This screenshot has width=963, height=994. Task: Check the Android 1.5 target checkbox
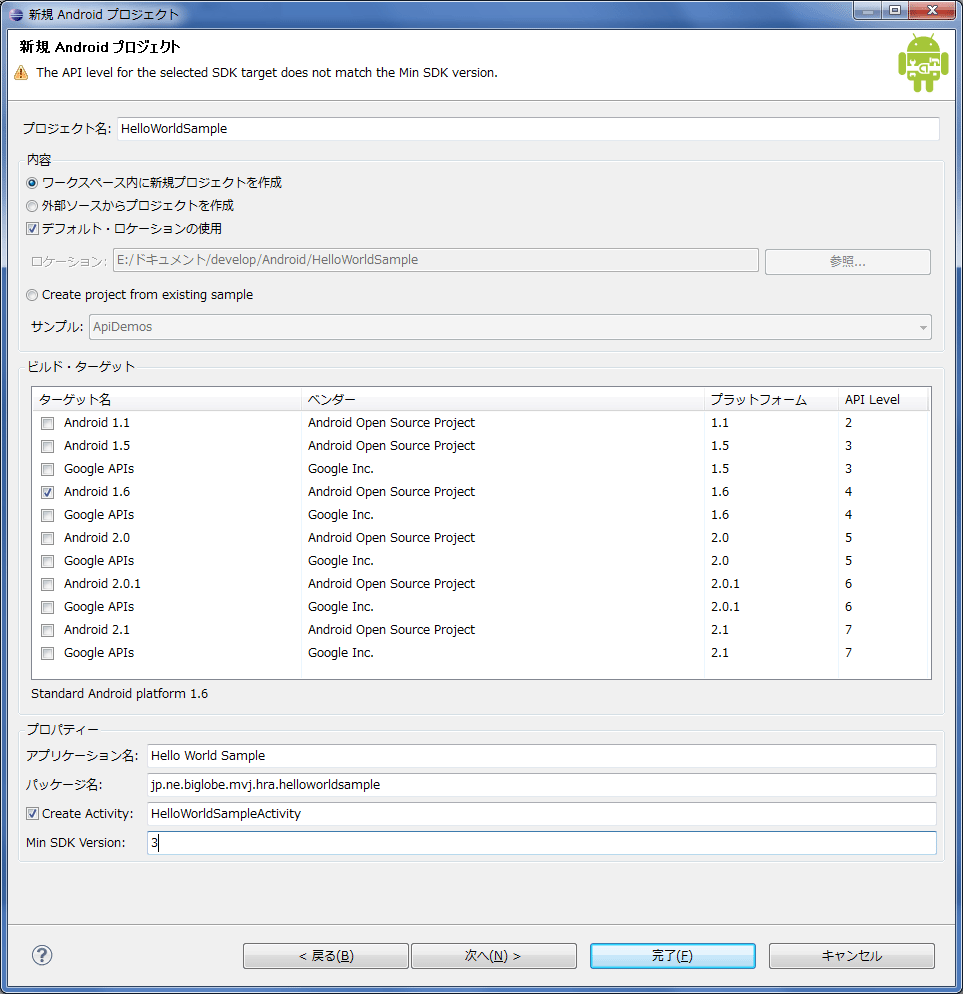(x=48, y=446)
